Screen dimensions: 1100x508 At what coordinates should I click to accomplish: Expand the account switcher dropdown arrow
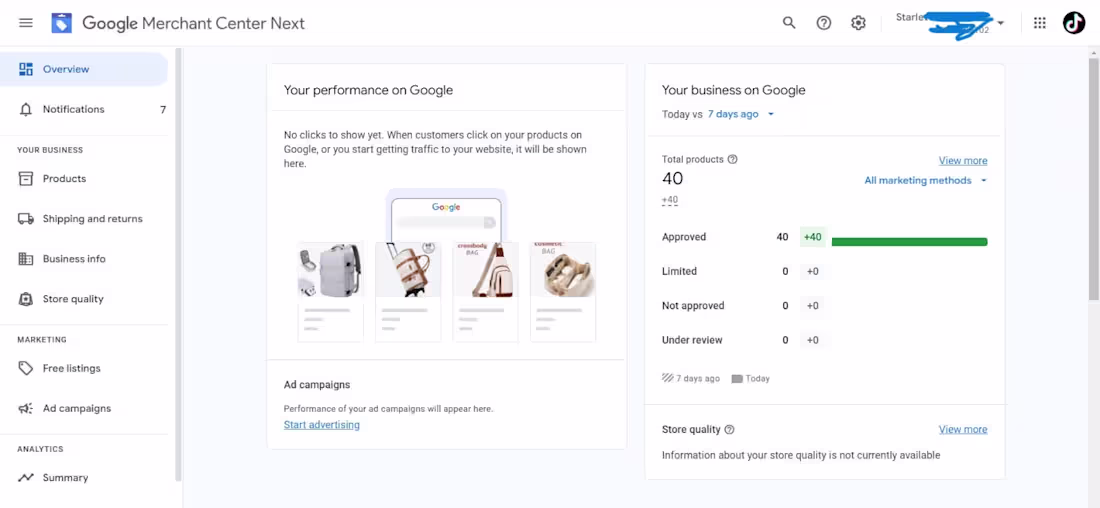[x=1000, y=23]
